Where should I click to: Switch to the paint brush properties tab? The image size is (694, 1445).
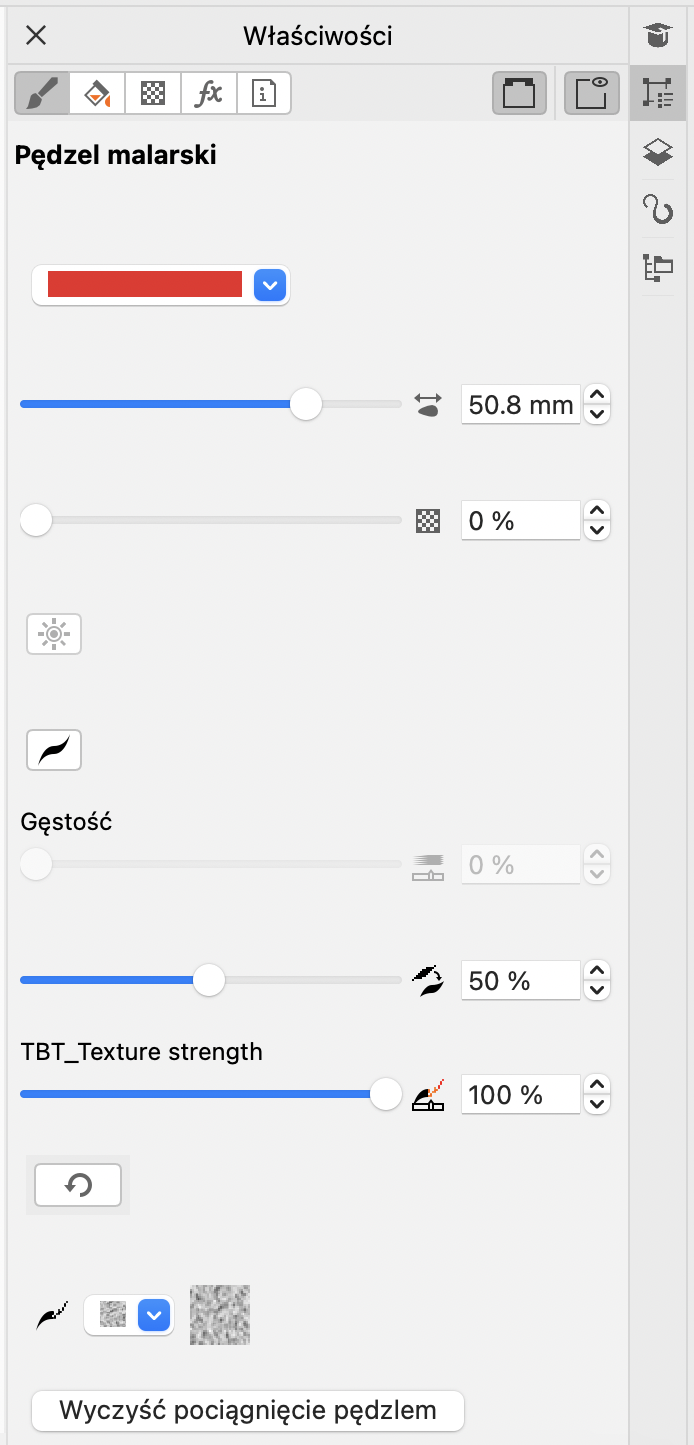42,95
